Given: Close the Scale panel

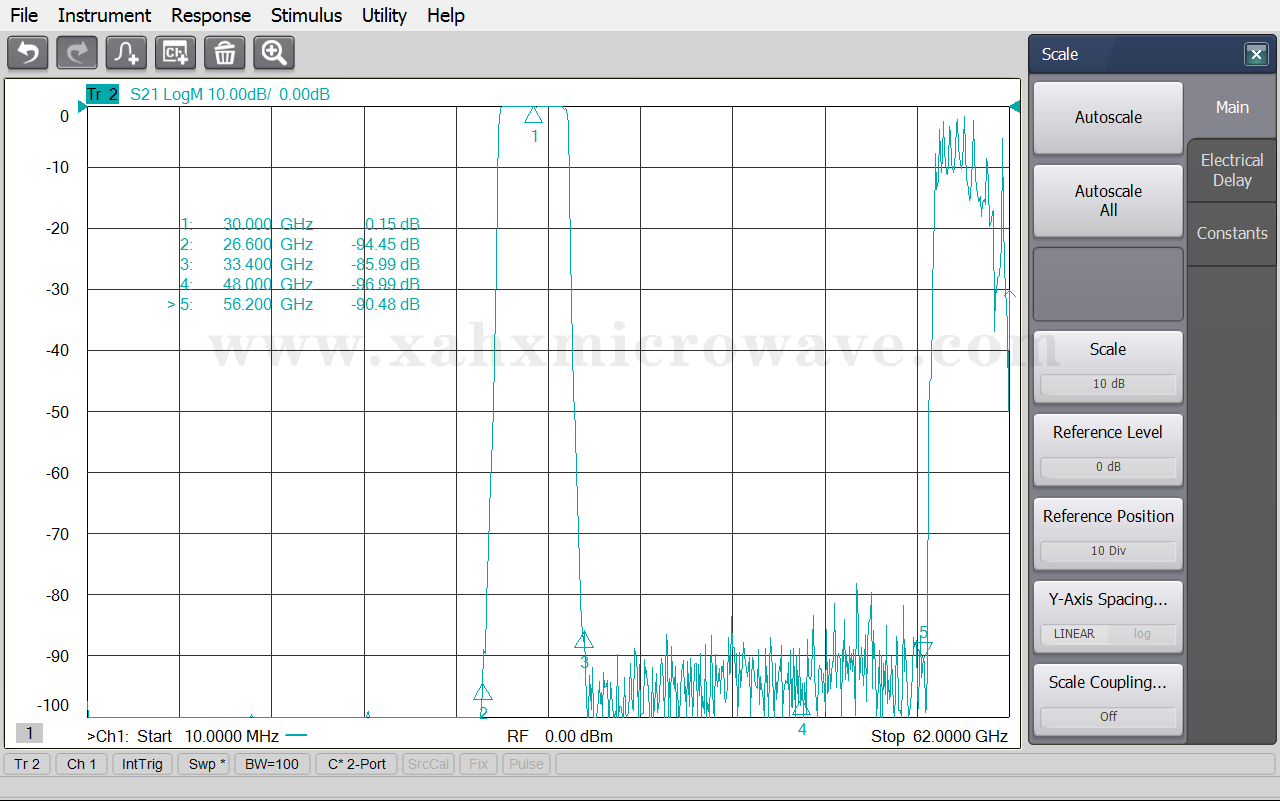Looking at the screenshot, I should click(x=1256, y=55).
